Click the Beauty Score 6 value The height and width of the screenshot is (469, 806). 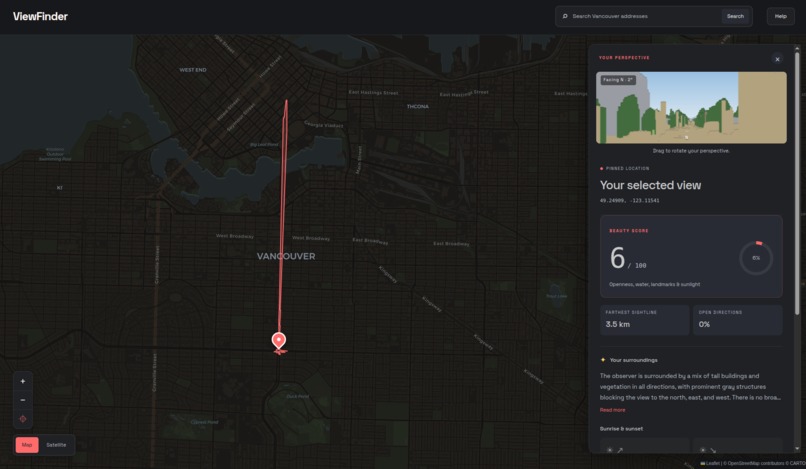(x=617, y=258)
